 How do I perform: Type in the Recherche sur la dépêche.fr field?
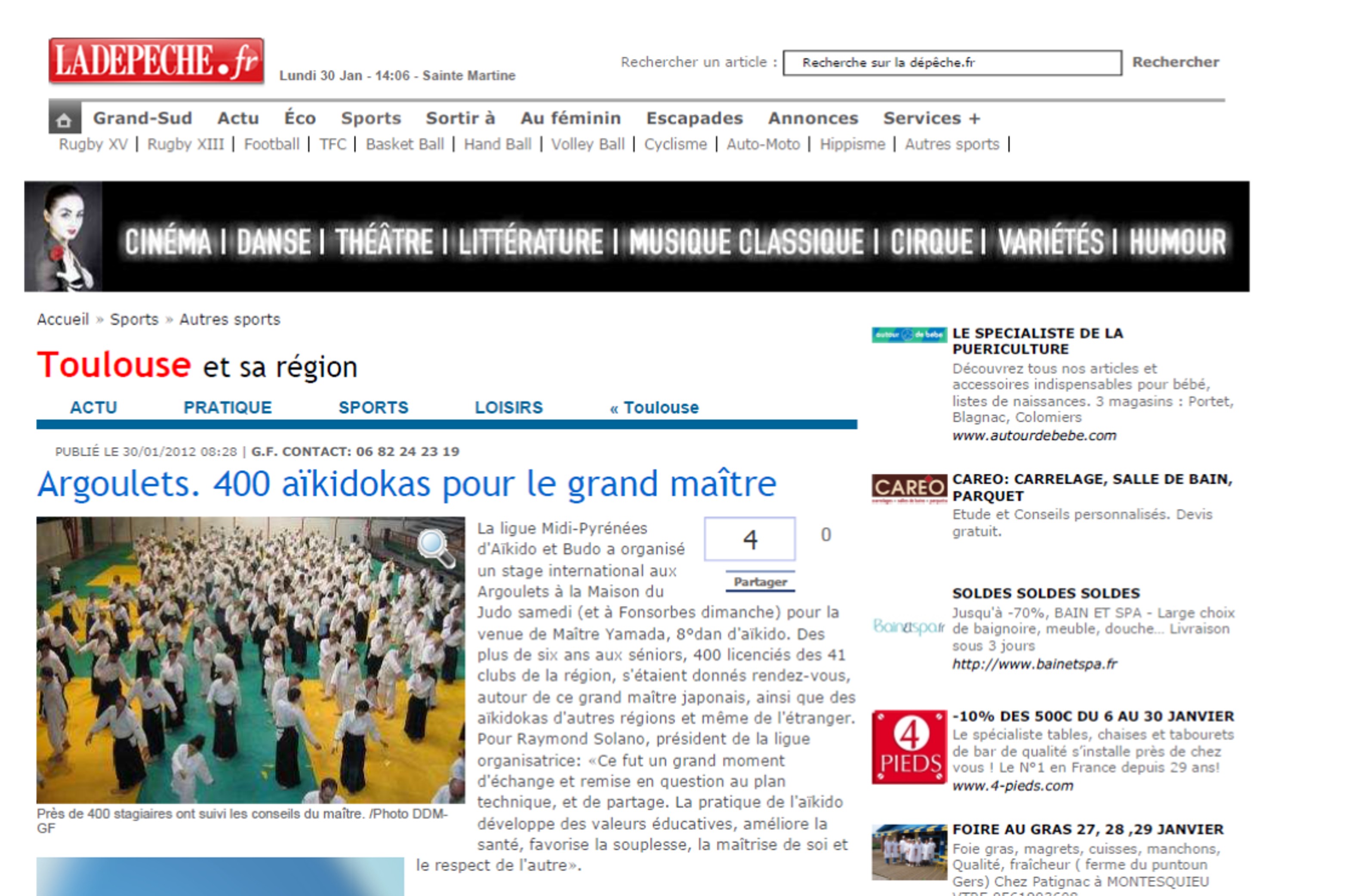click(x=951, y=63)
